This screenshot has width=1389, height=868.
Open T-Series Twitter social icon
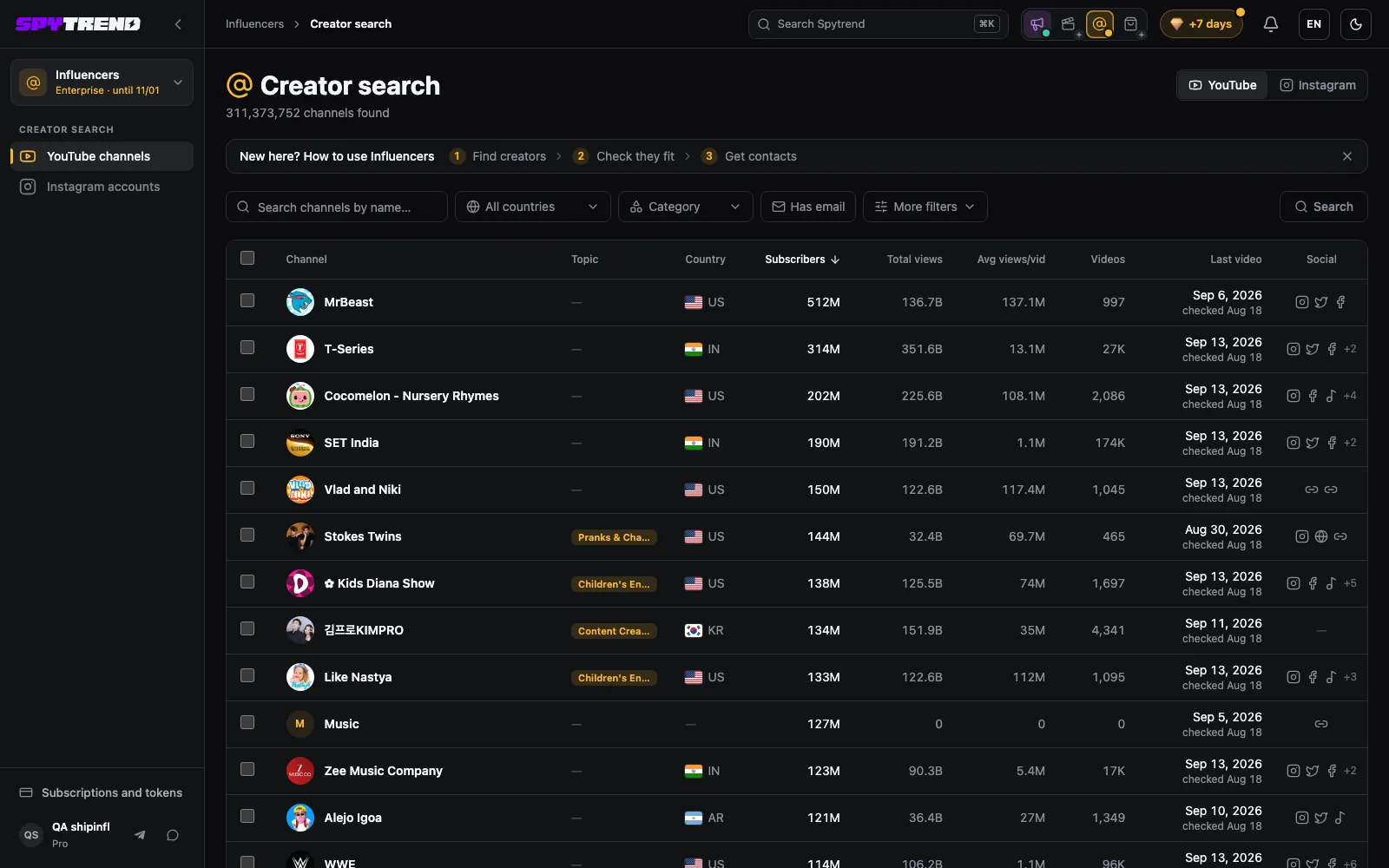point(1313,349)
